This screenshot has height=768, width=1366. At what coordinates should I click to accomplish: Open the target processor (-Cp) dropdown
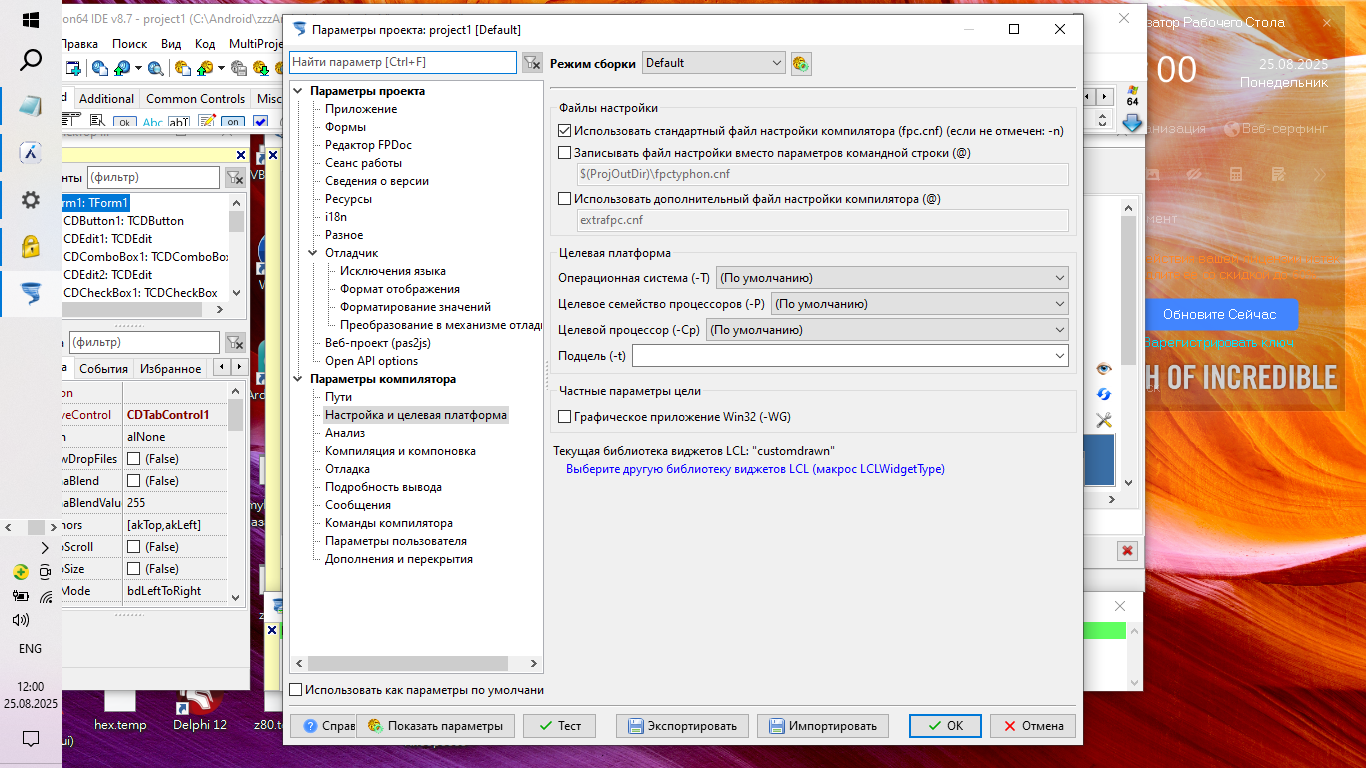[886, 330]
